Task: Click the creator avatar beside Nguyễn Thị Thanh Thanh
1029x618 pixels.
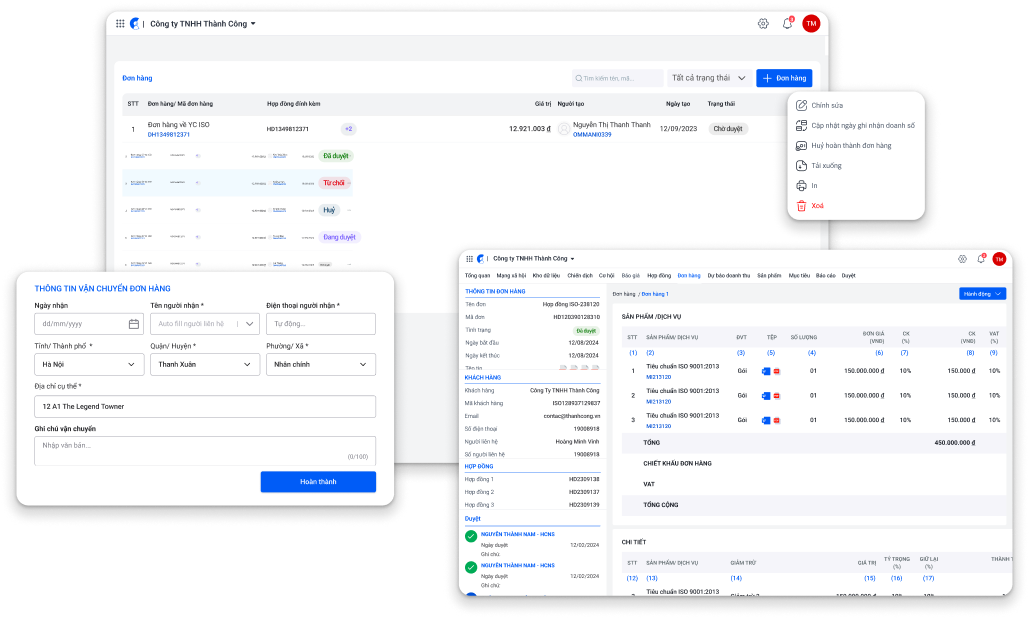Action: 564,129
